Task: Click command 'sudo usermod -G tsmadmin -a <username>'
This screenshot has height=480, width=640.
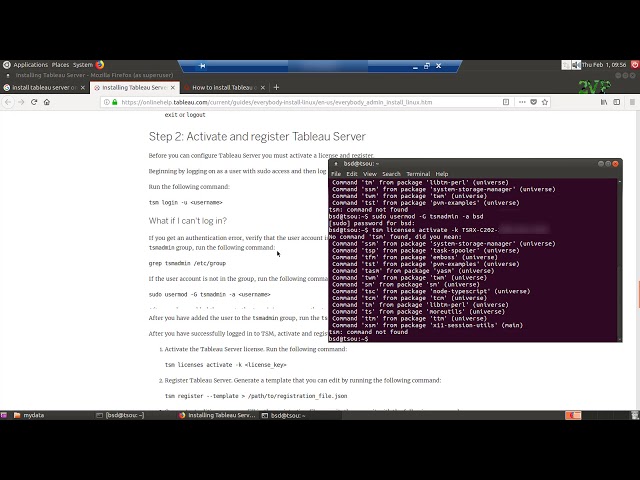Action: (x=209, y=294)
